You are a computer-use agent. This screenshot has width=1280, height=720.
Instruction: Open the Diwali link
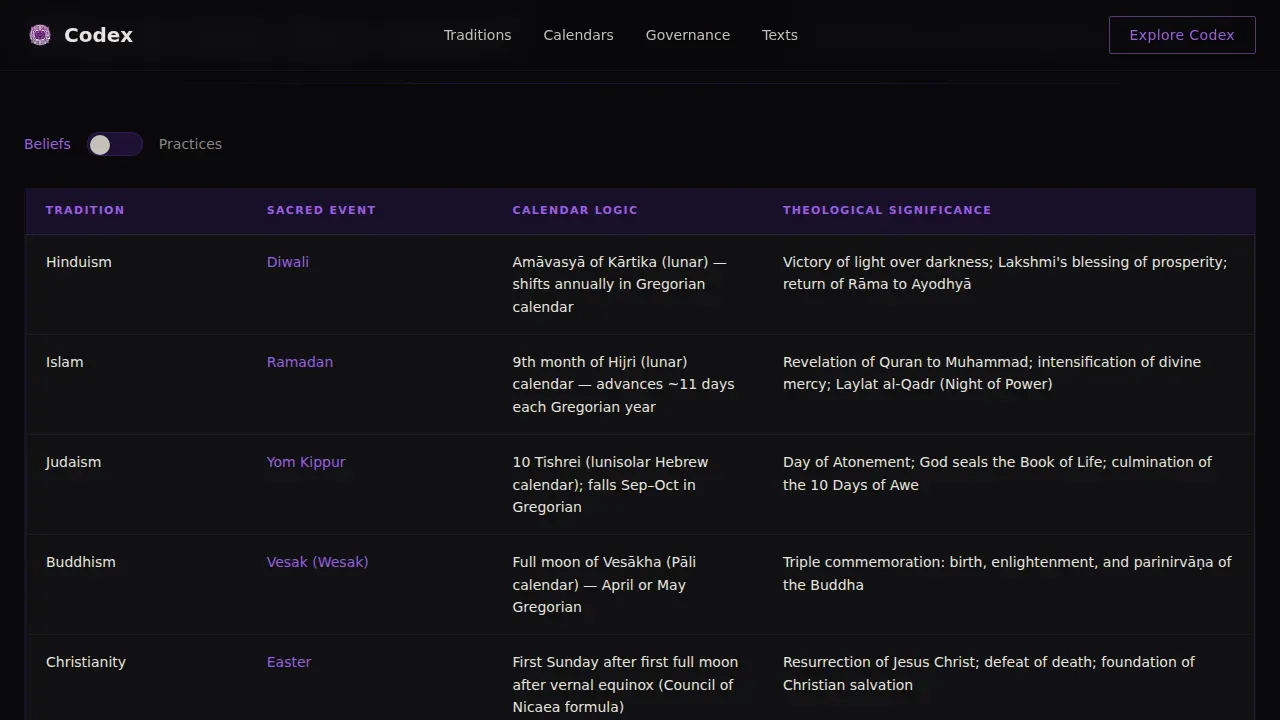click(288, 262)
